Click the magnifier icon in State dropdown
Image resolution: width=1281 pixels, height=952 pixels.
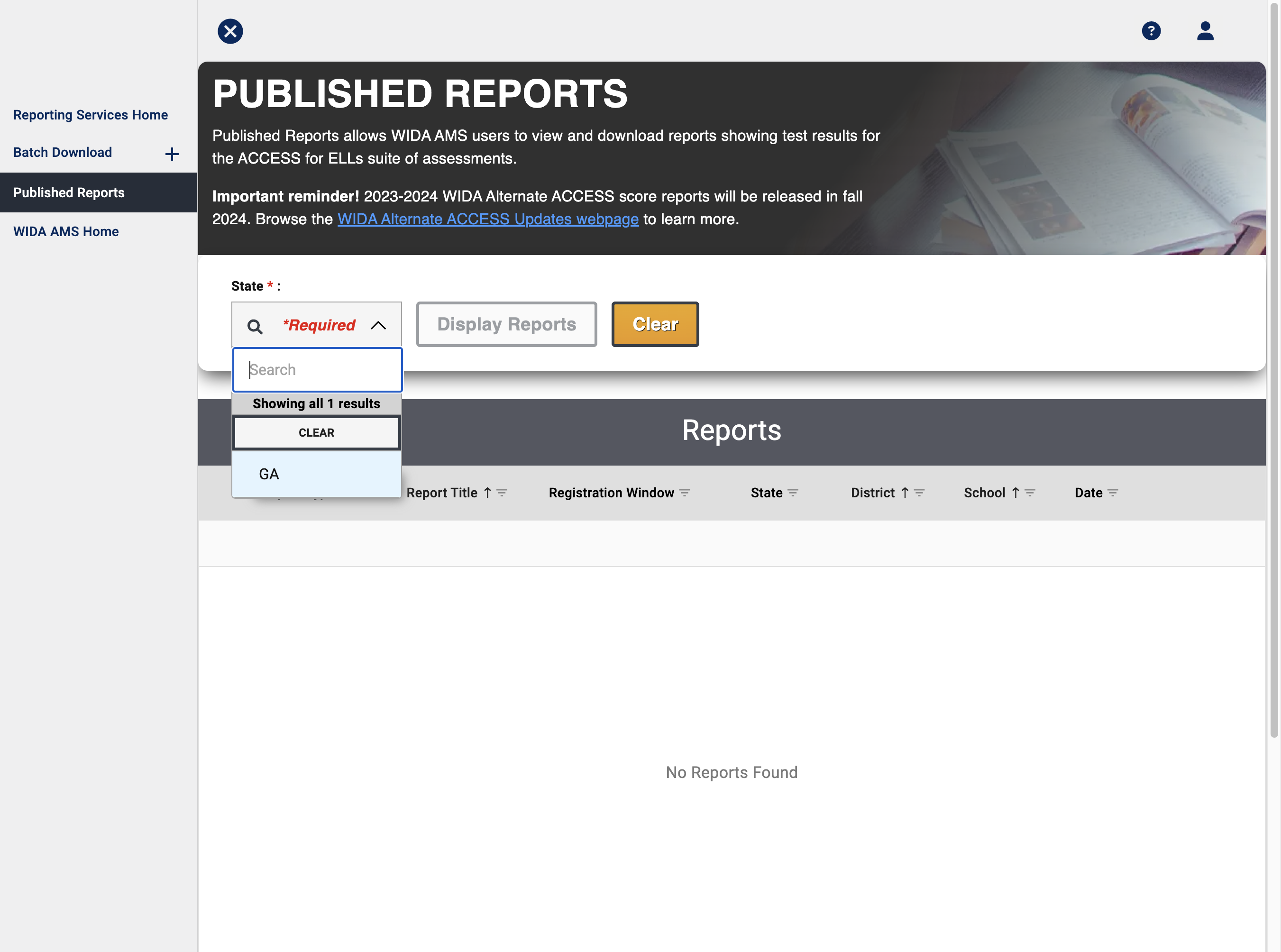(255, 327)
